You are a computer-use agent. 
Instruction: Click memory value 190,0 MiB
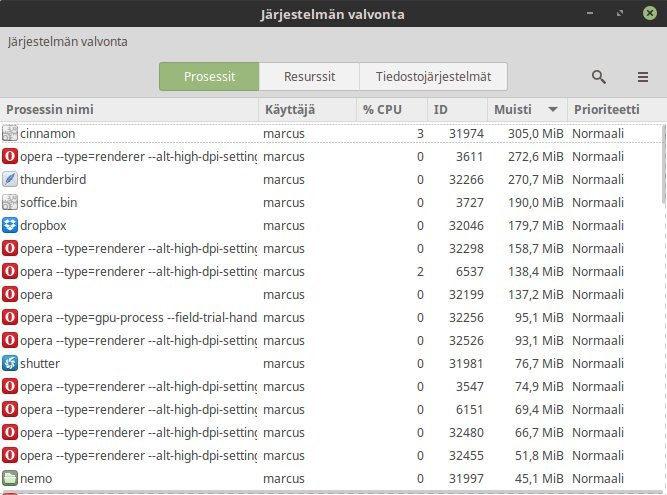(536, 202)
